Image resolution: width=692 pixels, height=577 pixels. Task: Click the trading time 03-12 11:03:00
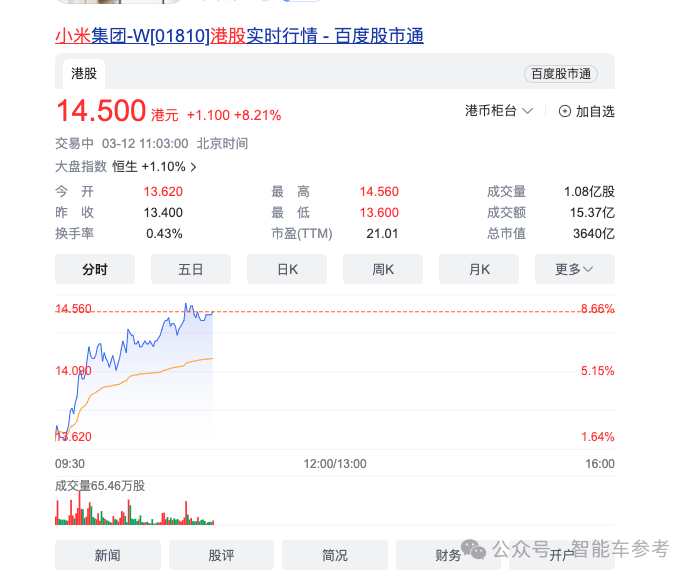pyautogui.click(x=145, y=143)
